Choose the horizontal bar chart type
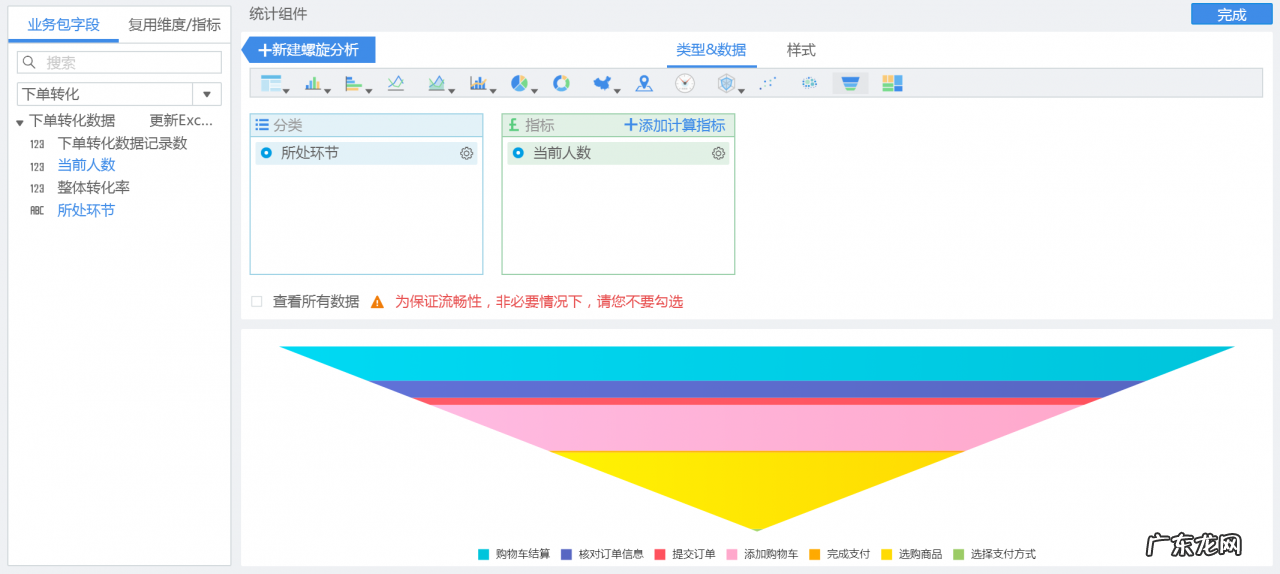Viewport: 1280px width, 574px height. 354,83
